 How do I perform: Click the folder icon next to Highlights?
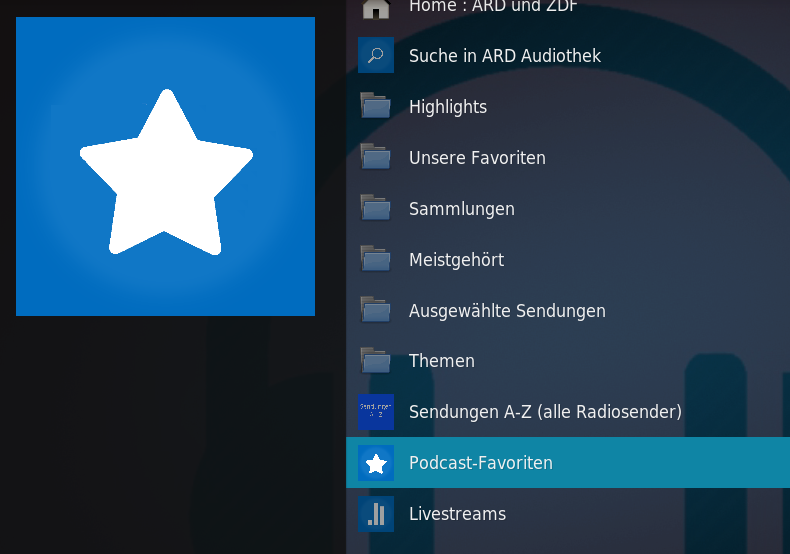(x=376, y=106)
